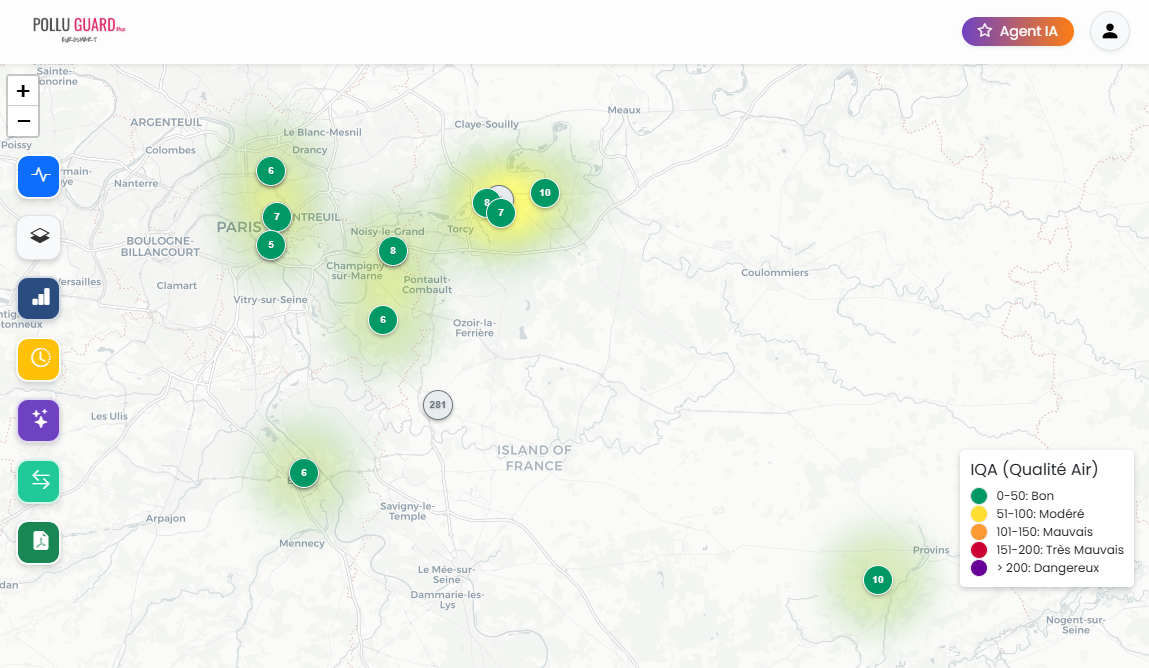
Task: Click the purple '> 200: Dangereux' color dot
Action: pyautogui.click(x=978, y=567)
